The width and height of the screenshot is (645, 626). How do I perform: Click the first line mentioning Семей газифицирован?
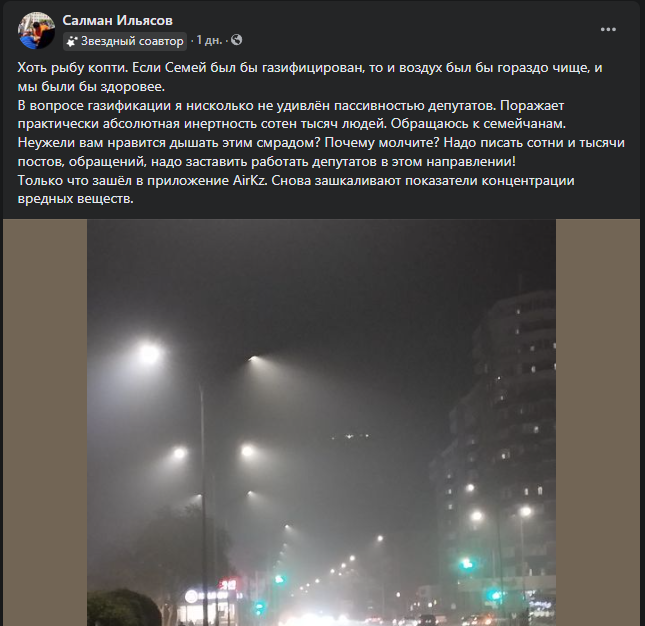310,68
